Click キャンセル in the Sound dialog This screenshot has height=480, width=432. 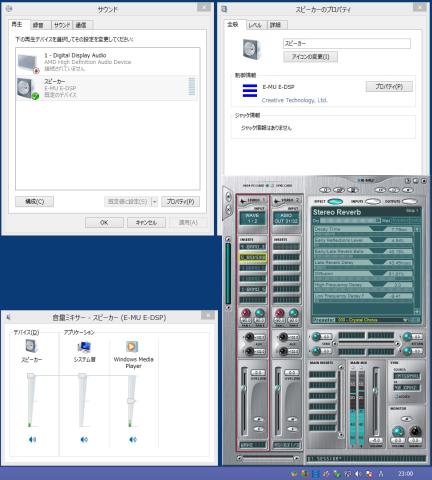(146, 222)
